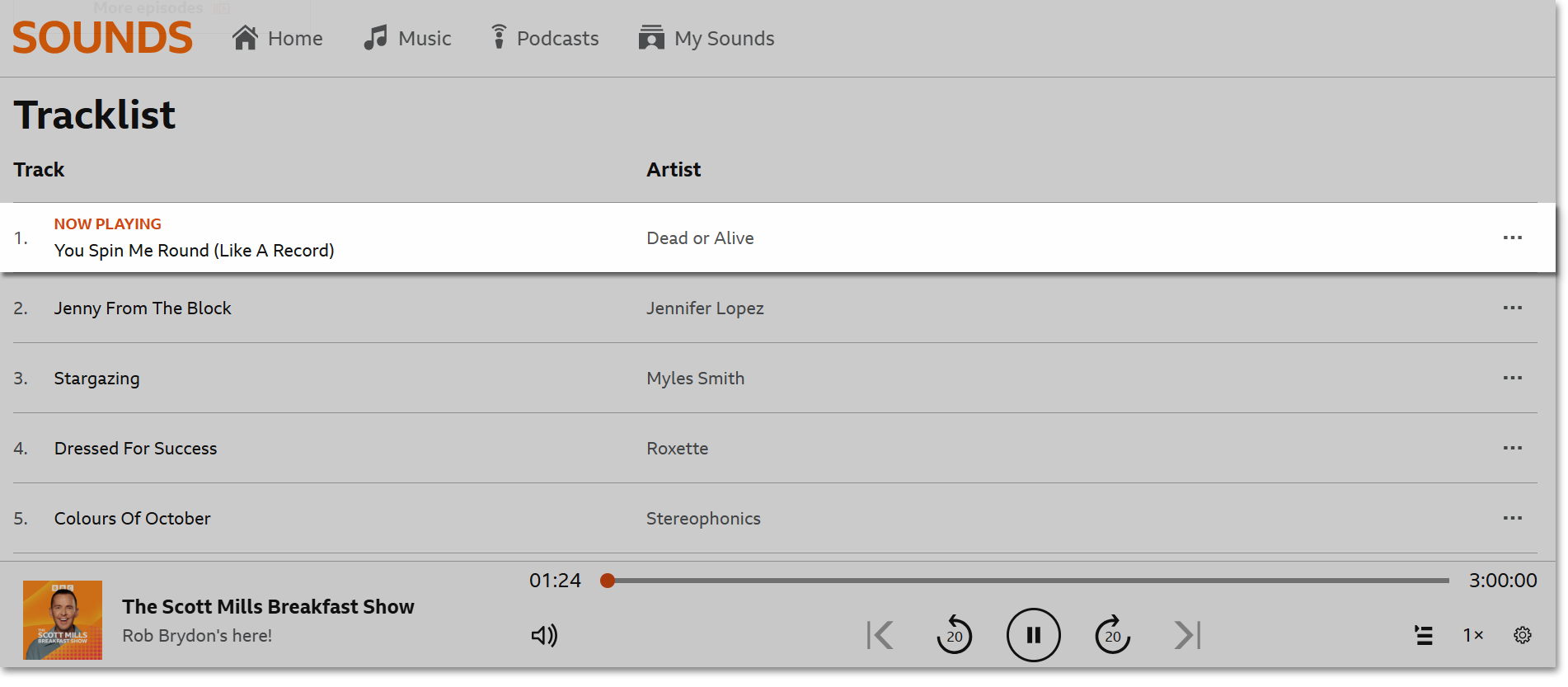Open more options for Jenny From The Block
The image size is (1568, 687).
pyautogui.click(x=1512, y=308)
